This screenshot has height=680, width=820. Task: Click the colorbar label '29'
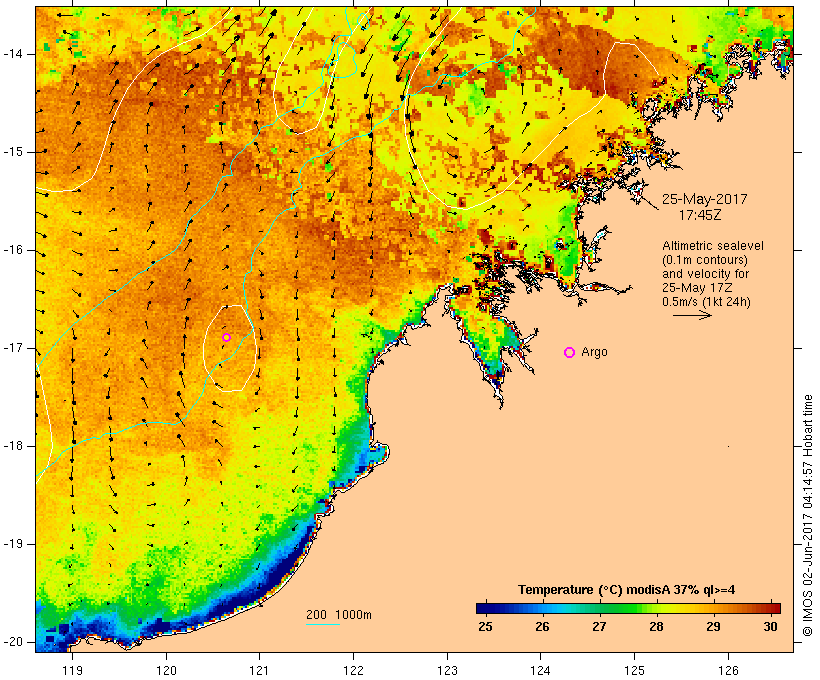713,627
